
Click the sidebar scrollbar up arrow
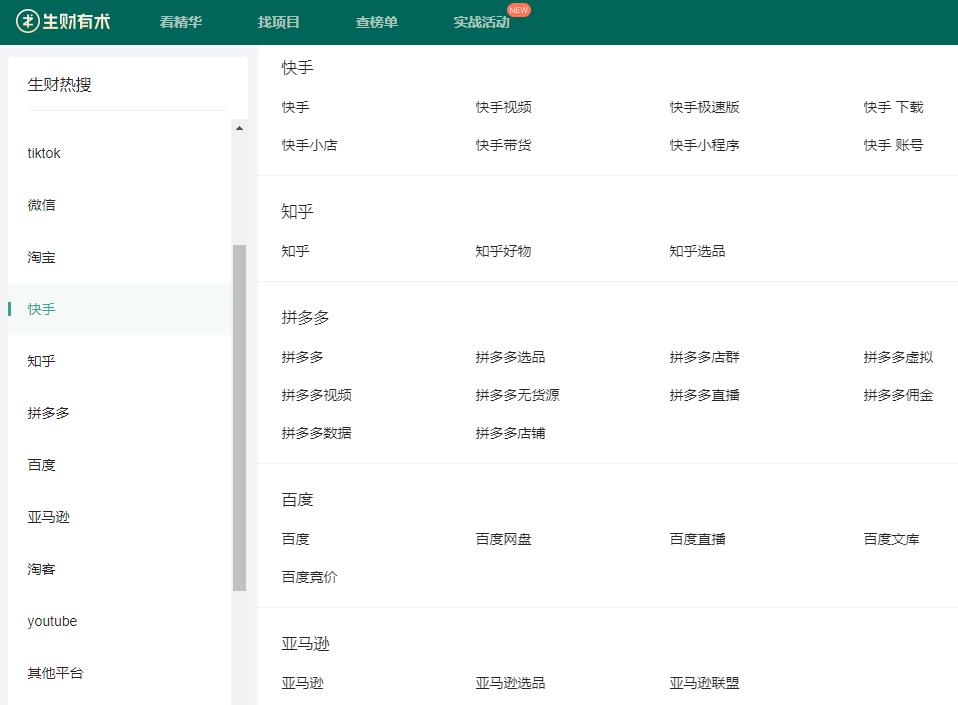pos(240,128)
